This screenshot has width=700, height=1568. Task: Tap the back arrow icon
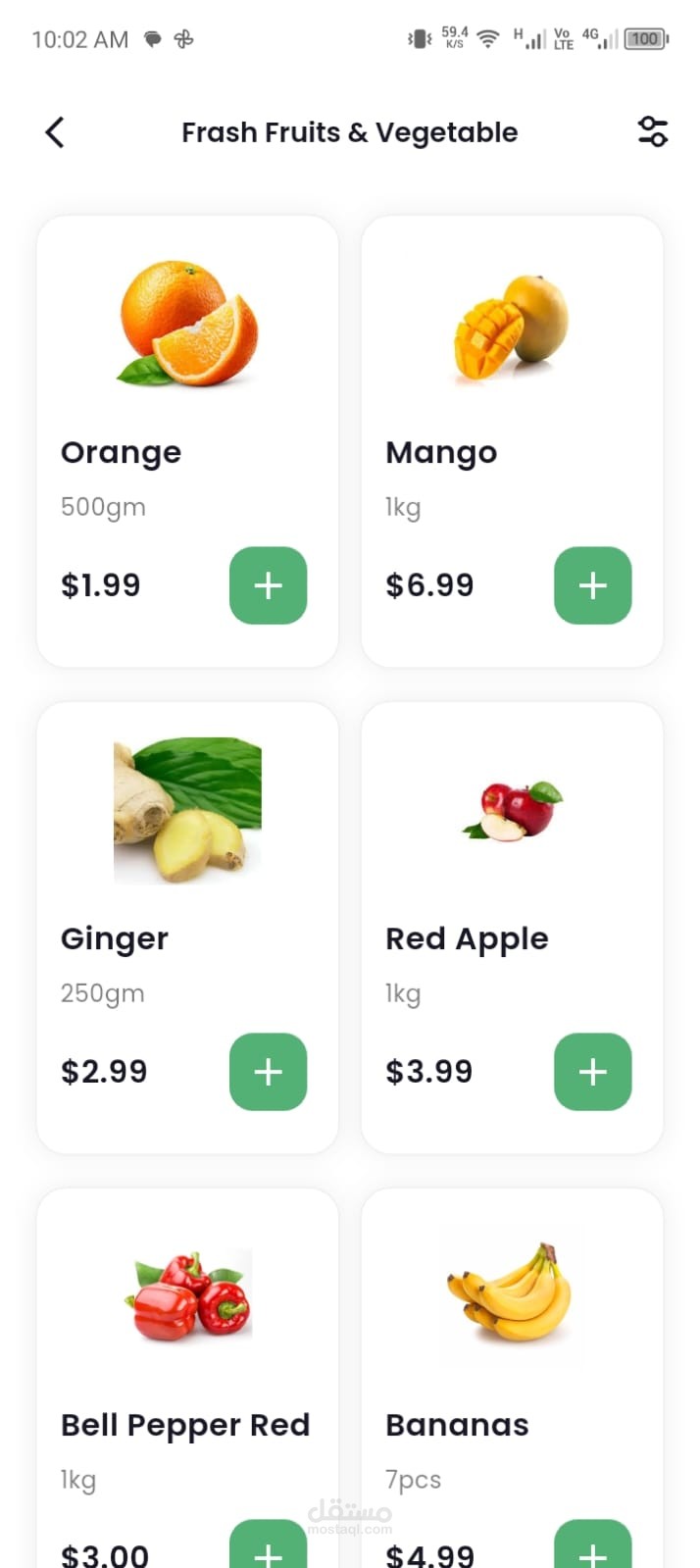(x=55, y=132)
